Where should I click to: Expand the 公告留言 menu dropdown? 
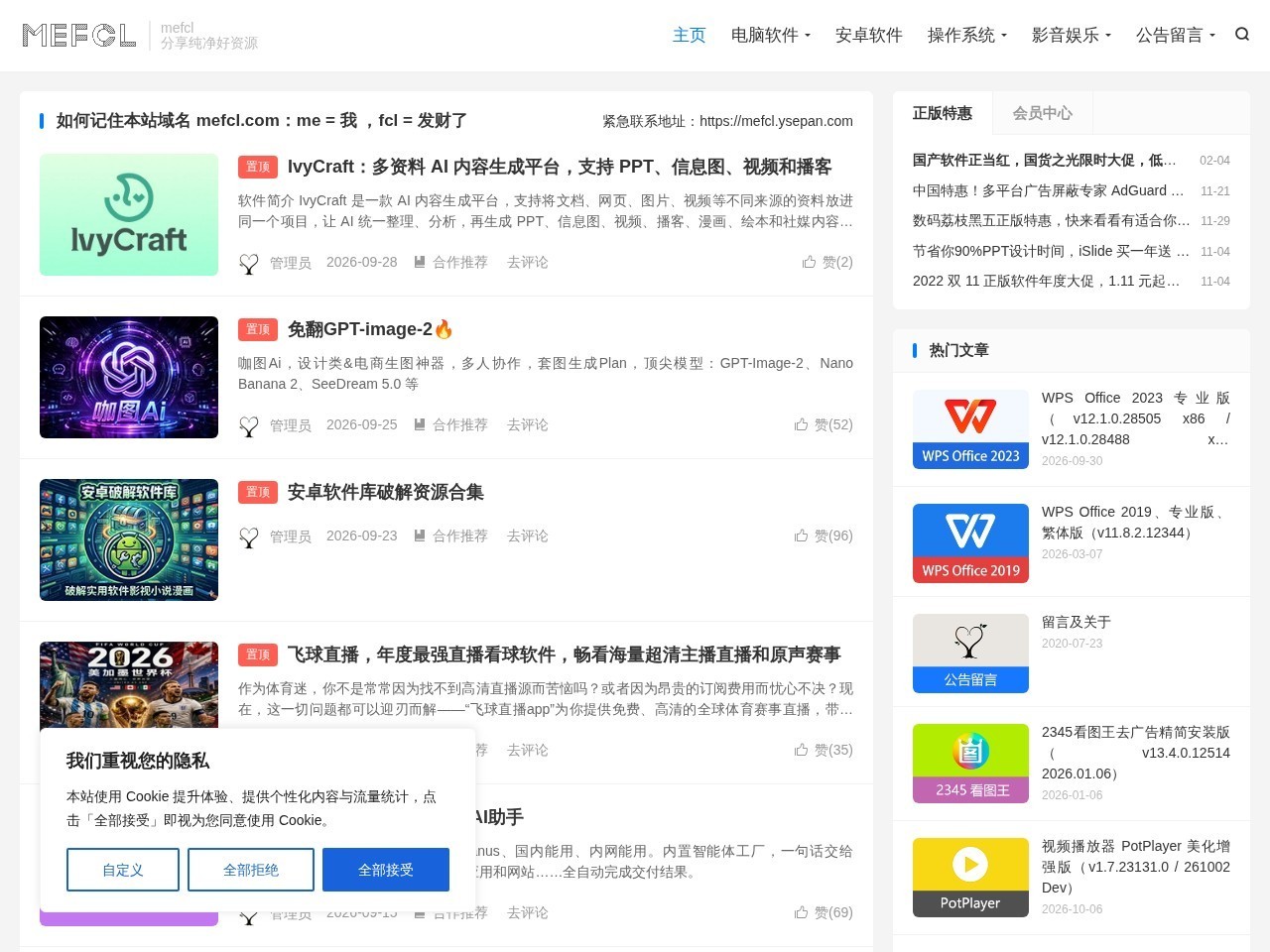coord(1176,35)
